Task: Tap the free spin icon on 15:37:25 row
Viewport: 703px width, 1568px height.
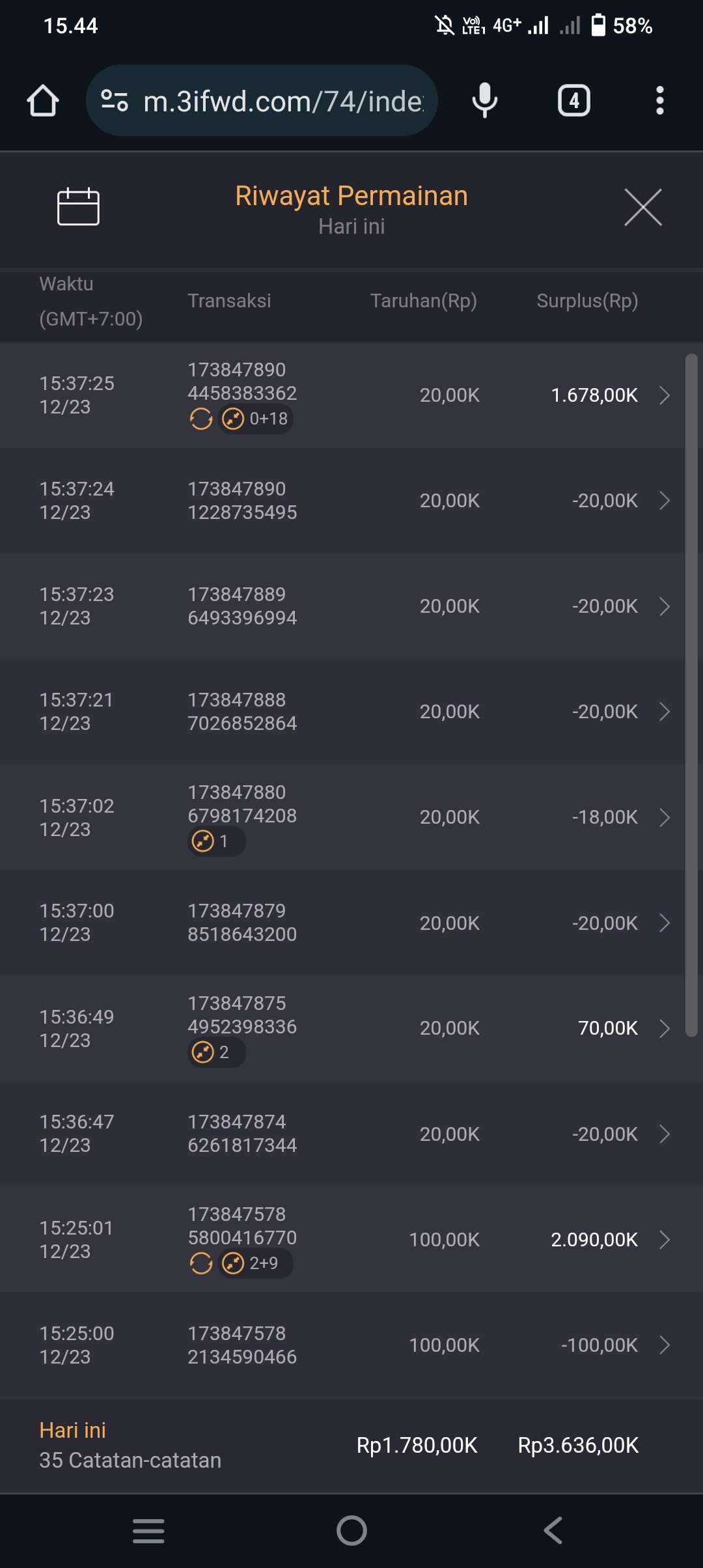Action: pyautogui.click(x=201, y=419)
